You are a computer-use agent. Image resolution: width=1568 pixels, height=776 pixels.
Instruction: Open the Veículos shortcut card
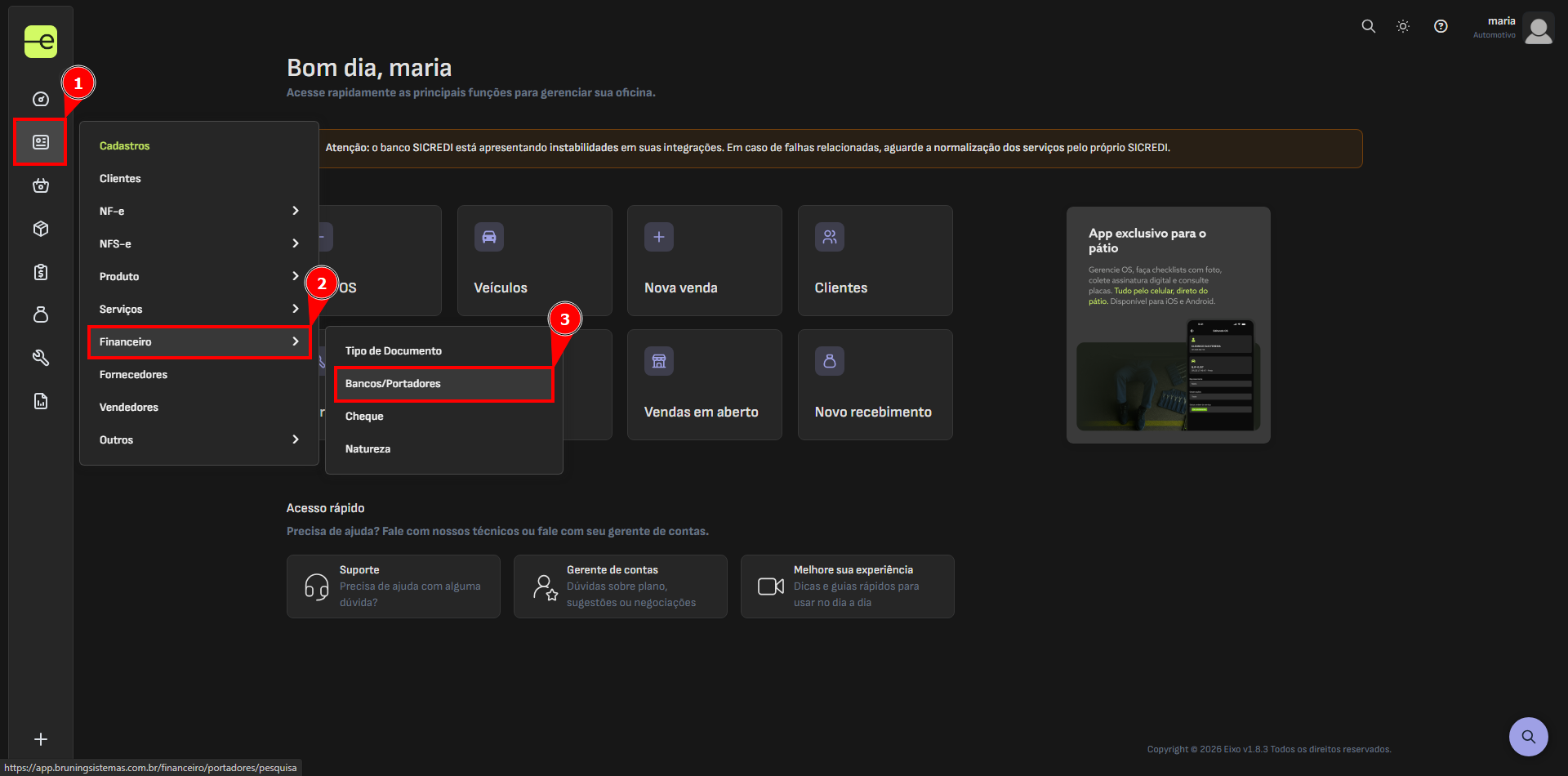pyautogui.click(x=535, y=261)
